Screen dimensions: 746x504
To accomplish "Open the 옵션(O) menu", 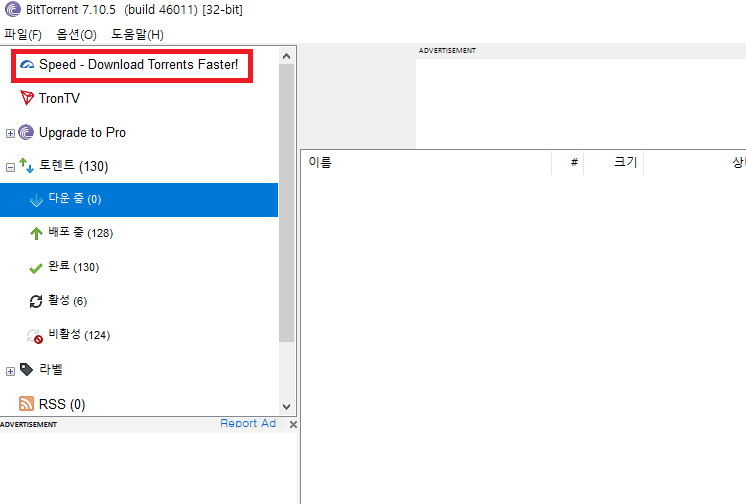I will [76, 35].
